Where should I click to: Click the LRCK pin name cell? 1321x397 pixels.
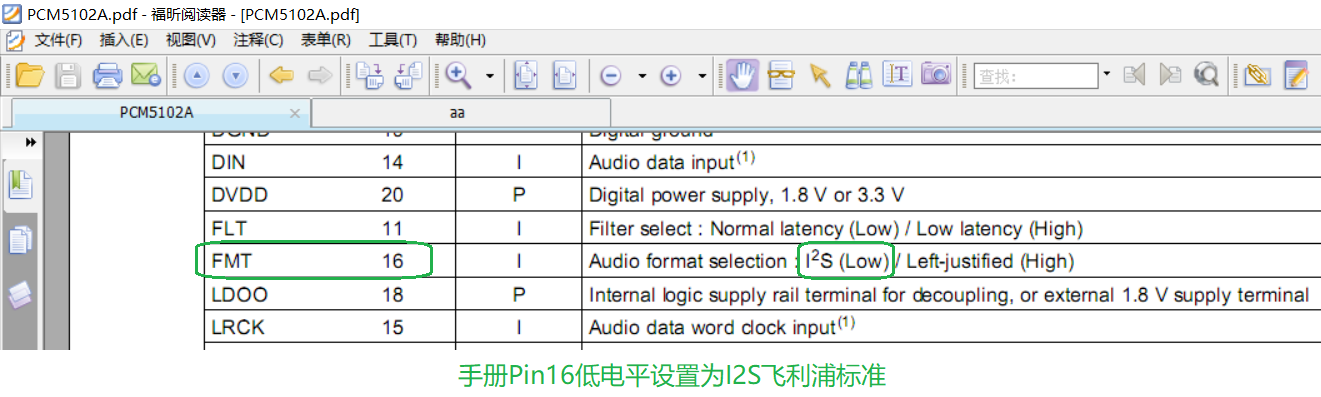(x=238, y=327)
